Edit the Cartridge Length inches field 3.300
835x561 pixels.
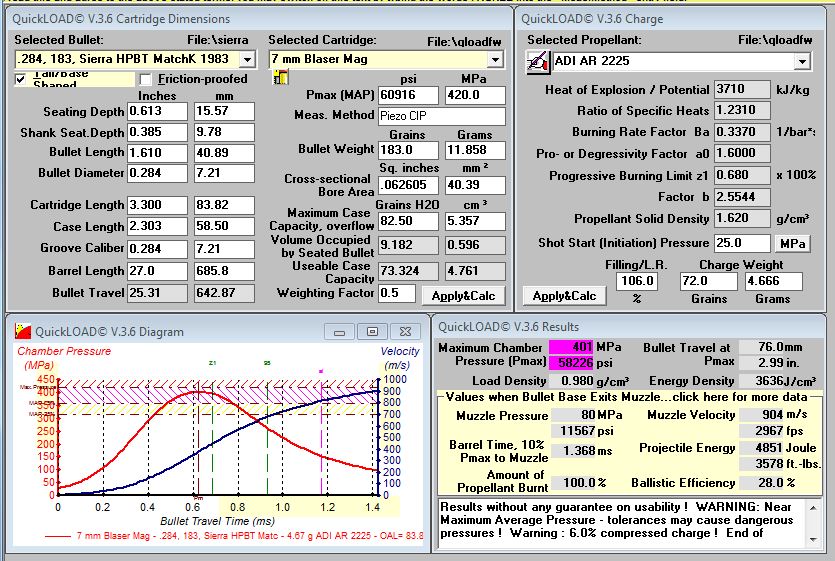coord(157,205)
